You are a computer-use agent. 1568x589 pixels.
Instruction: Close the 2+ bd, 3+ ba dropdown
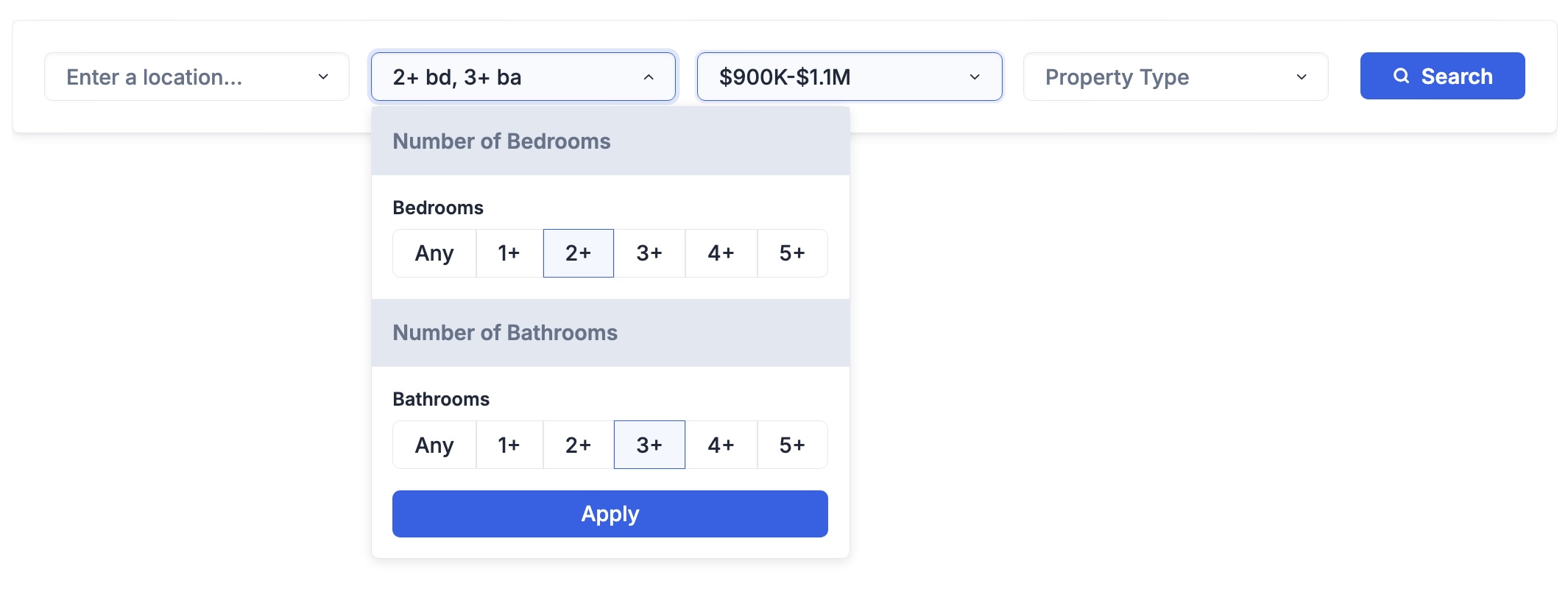tap(523, 77)
